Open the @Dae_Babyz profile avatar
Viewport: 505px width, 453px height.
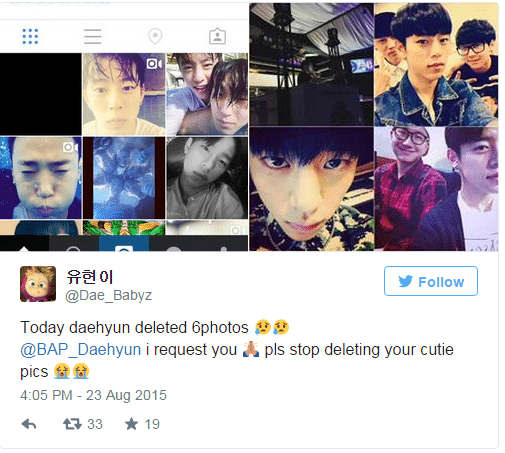click(x=38, y=284)
